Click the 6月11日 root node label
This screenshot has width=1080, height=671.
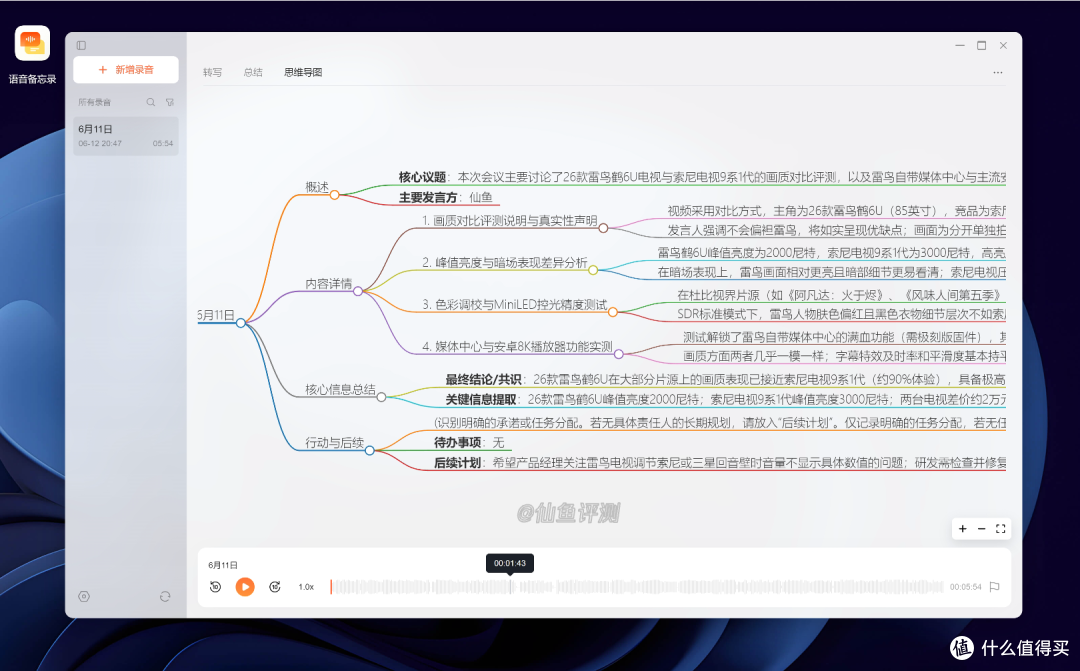click(216, 315)
